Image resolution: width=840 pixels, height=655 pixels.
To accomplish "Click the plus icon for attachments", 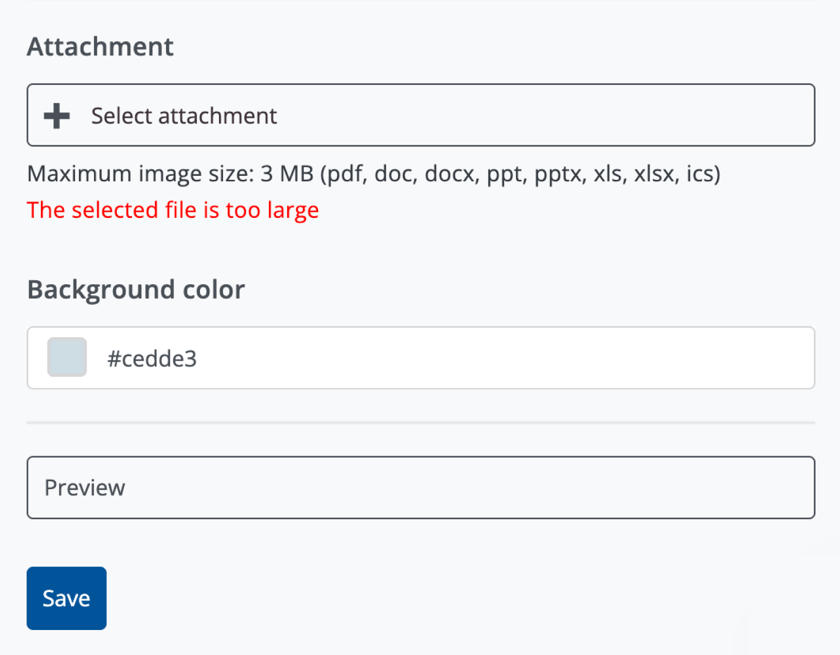I will (x=57, y=116).
